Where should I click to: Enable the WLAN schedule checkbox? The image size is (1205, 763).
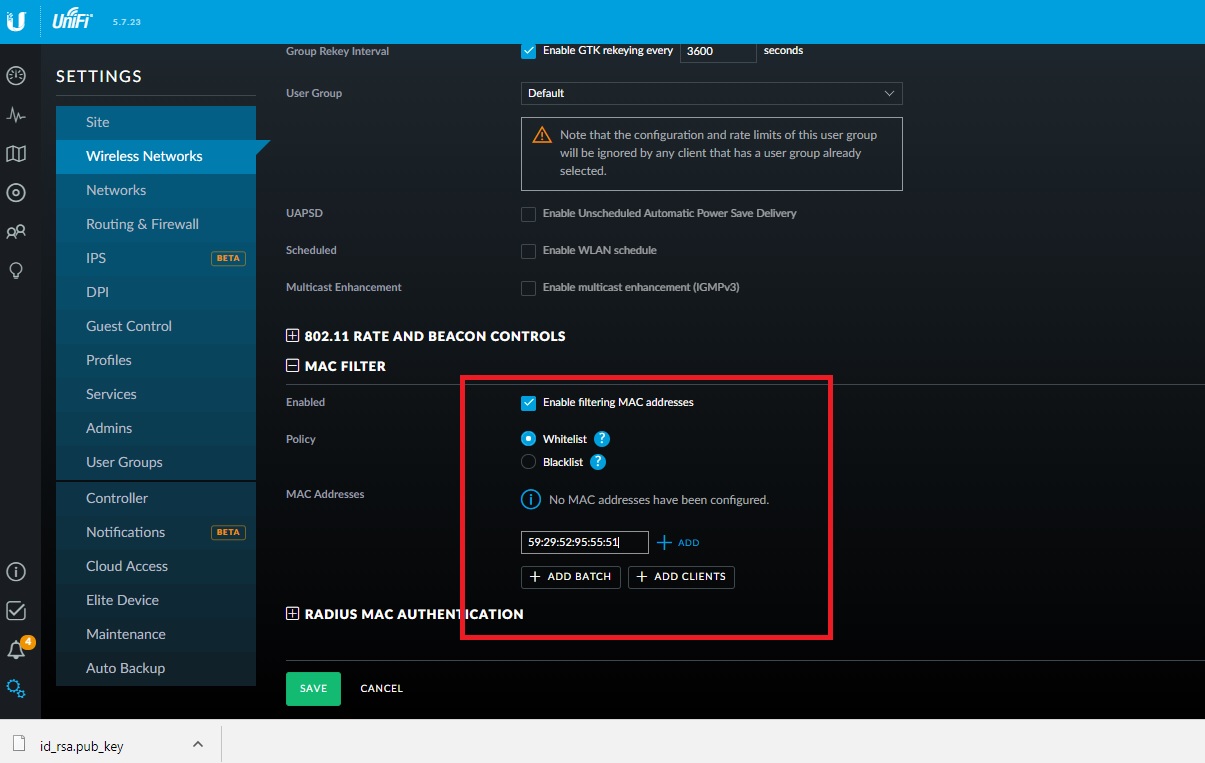tap(529, 251)
